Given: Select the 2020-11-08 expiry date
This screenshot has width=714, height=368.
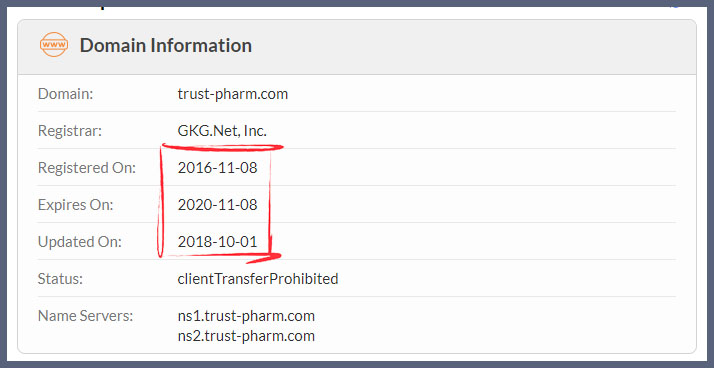Looking at the screenshot, I should (218, 205).
